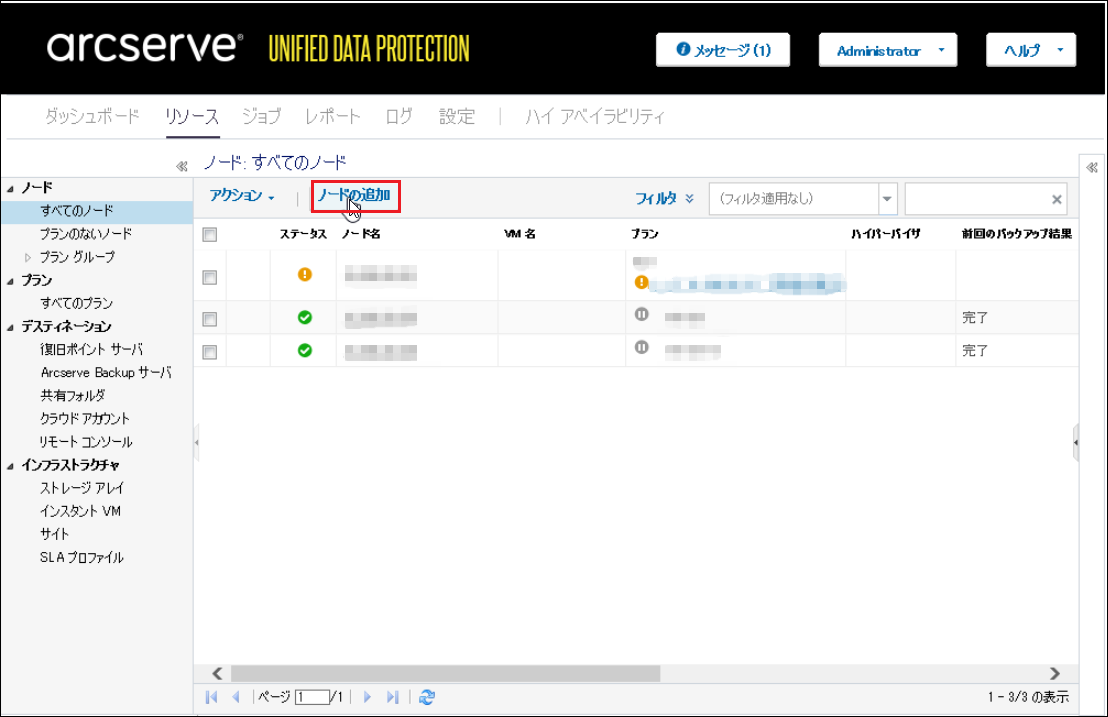Check the third node row checkbox
This screenshot has width=1108, height=717.
pyautogui.click(x=210, y=351)
